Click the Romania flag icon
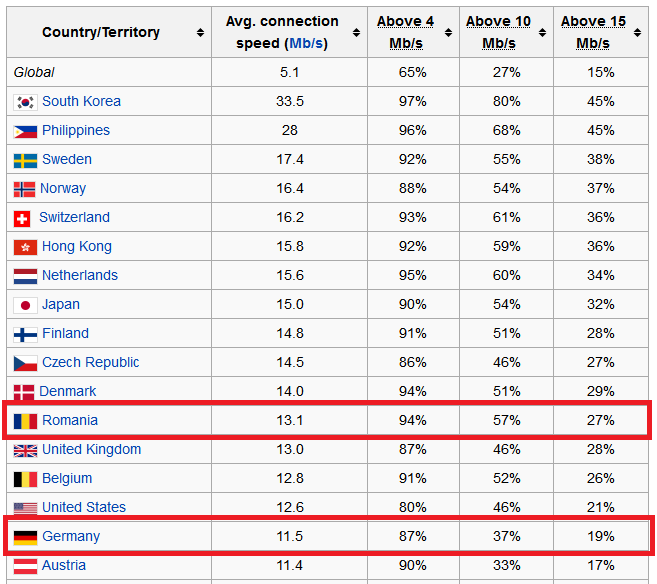 click(x=26, y=421)
